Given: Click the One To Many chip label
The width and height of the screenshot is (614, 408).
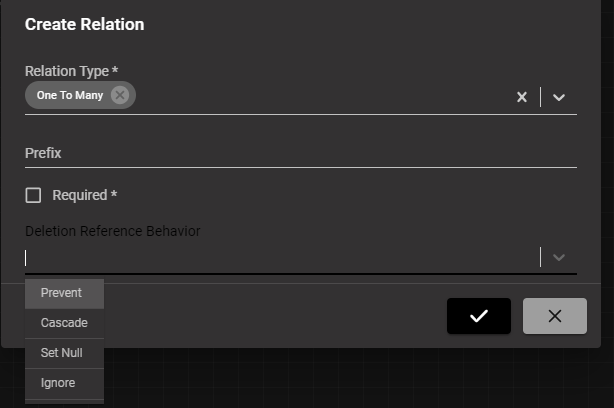Looking at the screenshot, I should pos(70,95).
